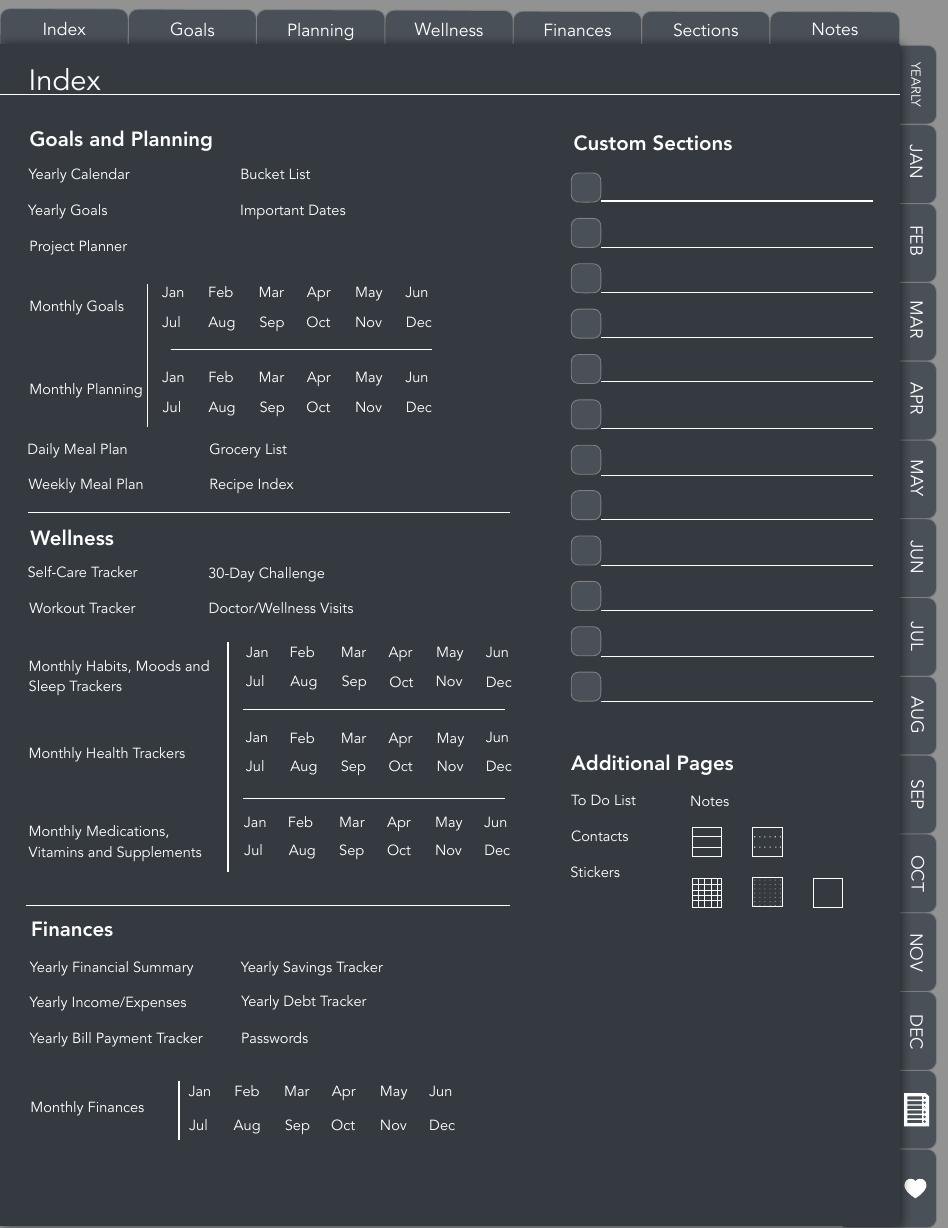Screen dimensions: 948x1228
Task: Open the Bucket List link
Action: (275, 175)
